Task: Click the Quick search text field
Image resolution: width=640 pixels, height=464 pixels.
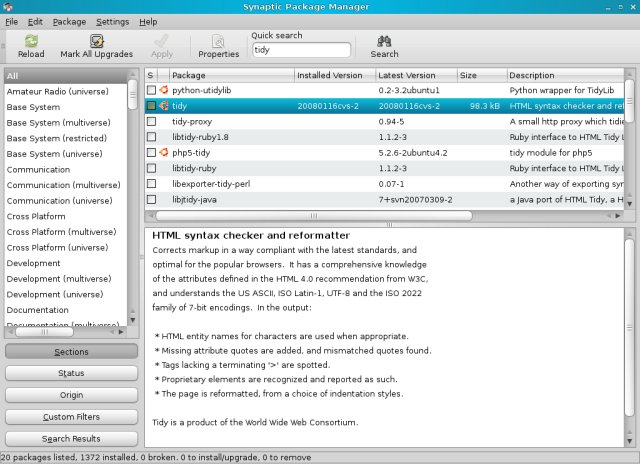Action: [300, 49]
